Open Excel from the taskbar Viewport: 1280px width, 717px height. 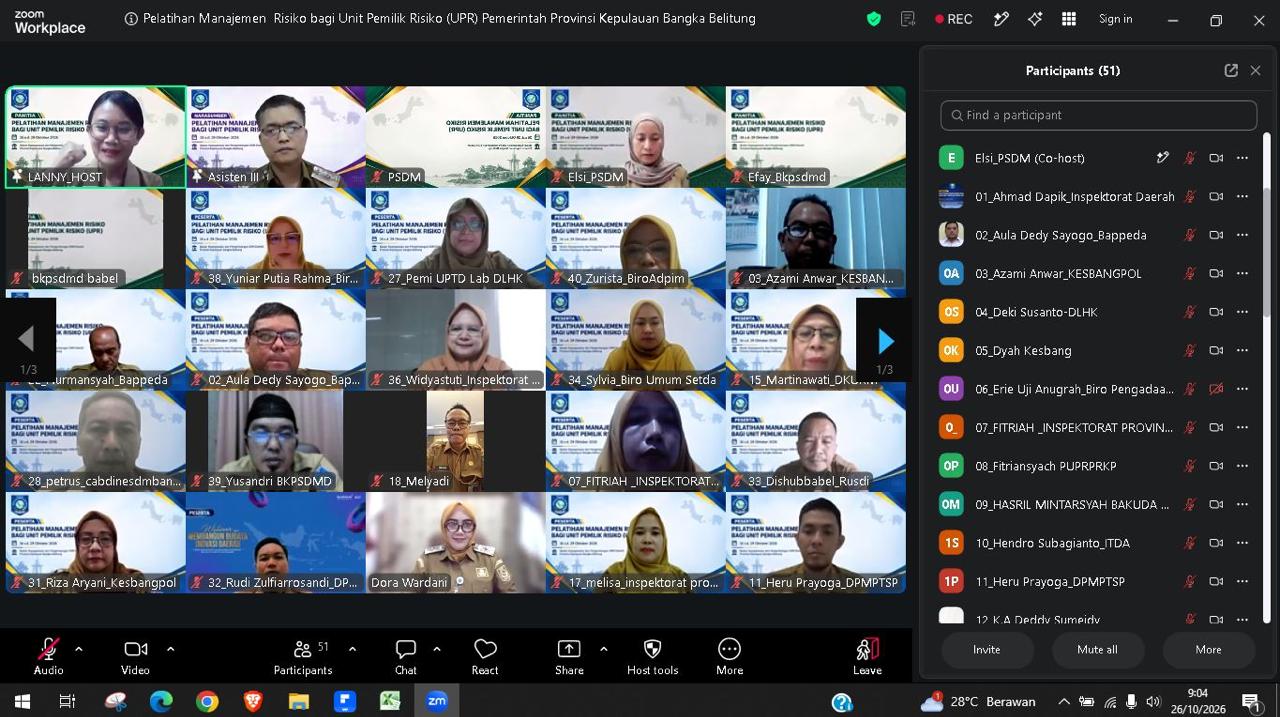coord(390,701)
